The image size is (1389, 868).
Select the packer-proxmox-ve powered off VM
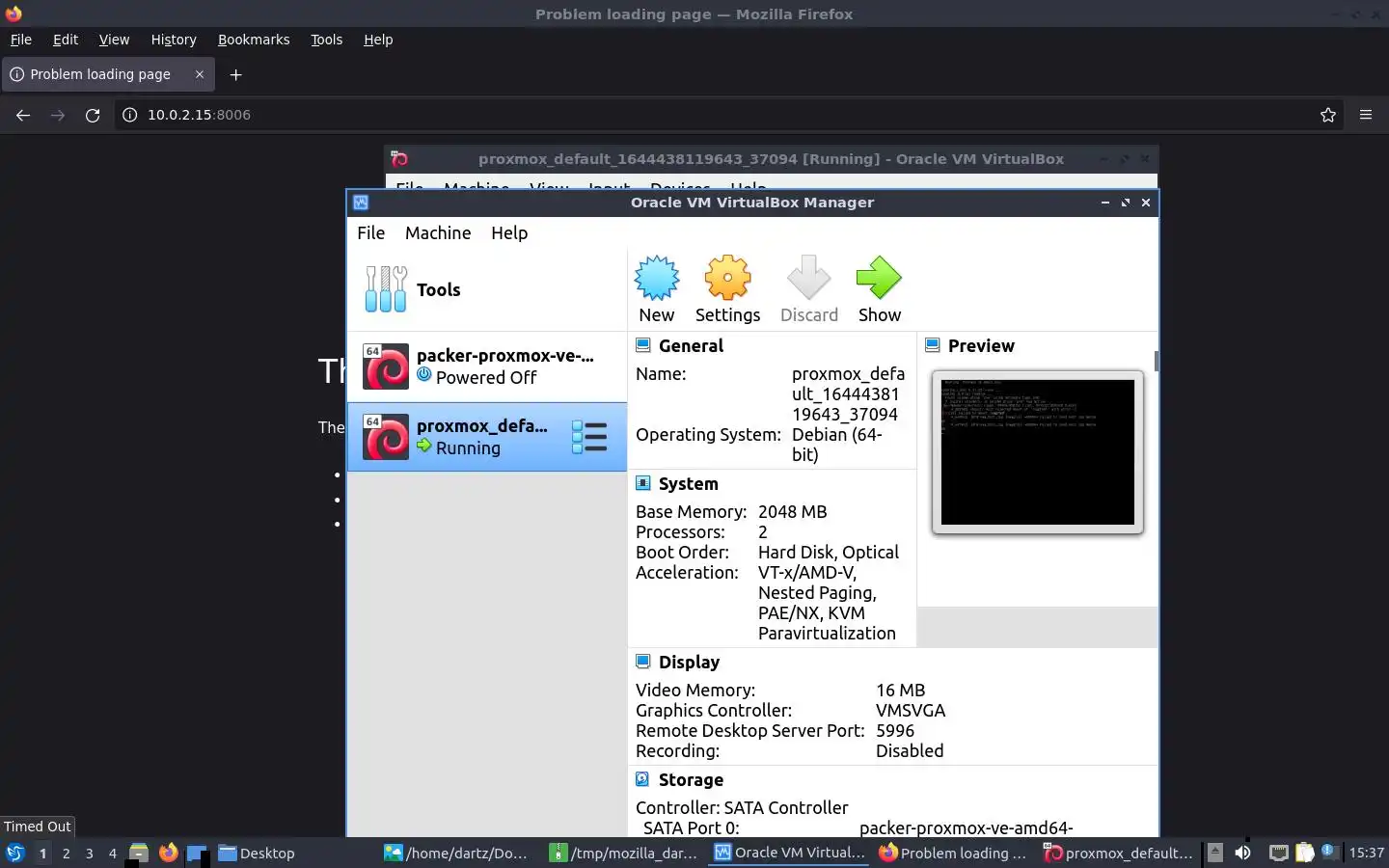click(x=487, y=366)
